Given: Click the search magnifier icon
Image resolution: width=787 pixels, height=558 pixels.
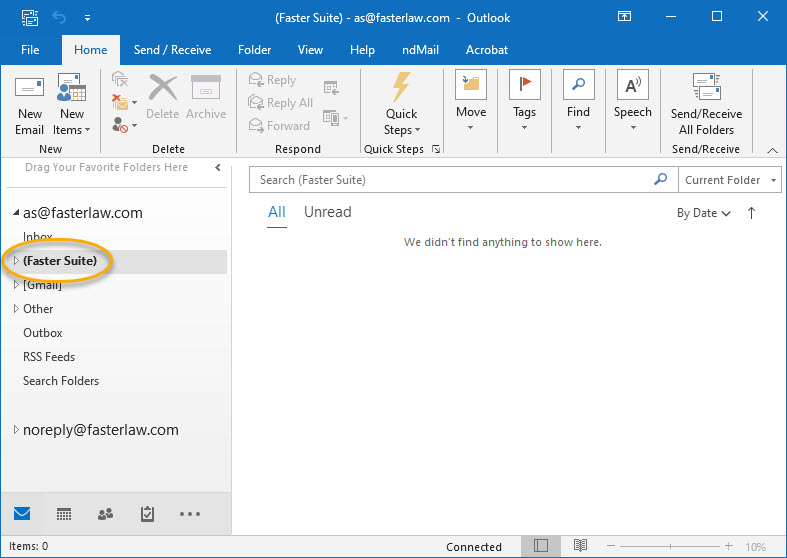Looking at the screenshot, I should coord(661,179).
